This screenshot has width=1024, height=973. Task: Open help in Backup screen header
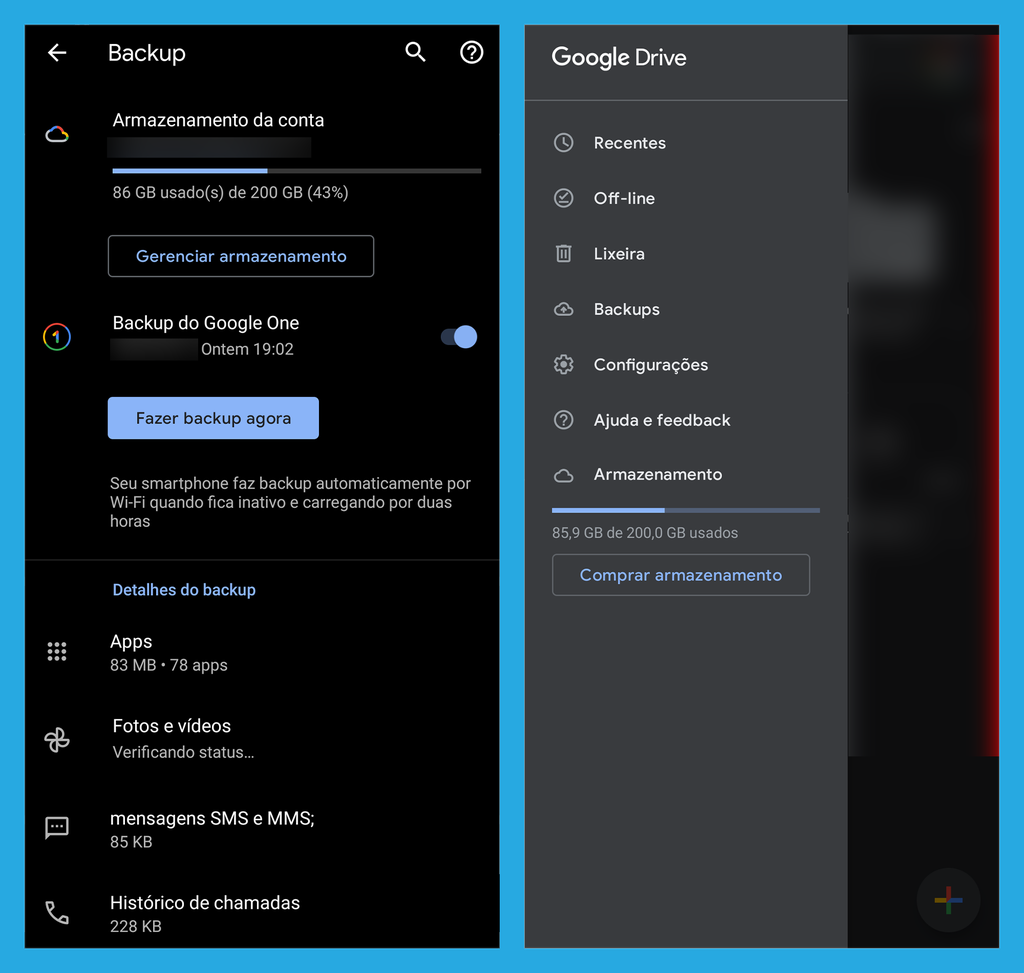(472, 52)
